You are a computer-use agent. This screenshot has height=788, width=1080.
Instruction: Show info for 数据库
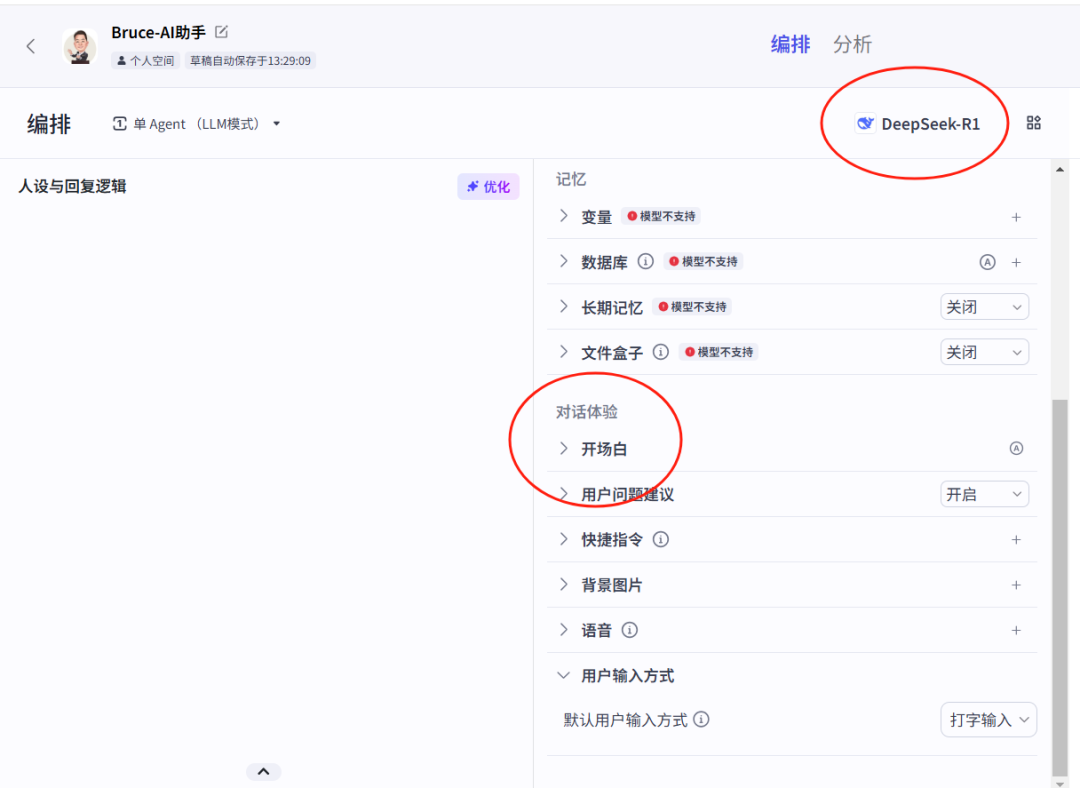pyautogui.click(x=645, y=261)
